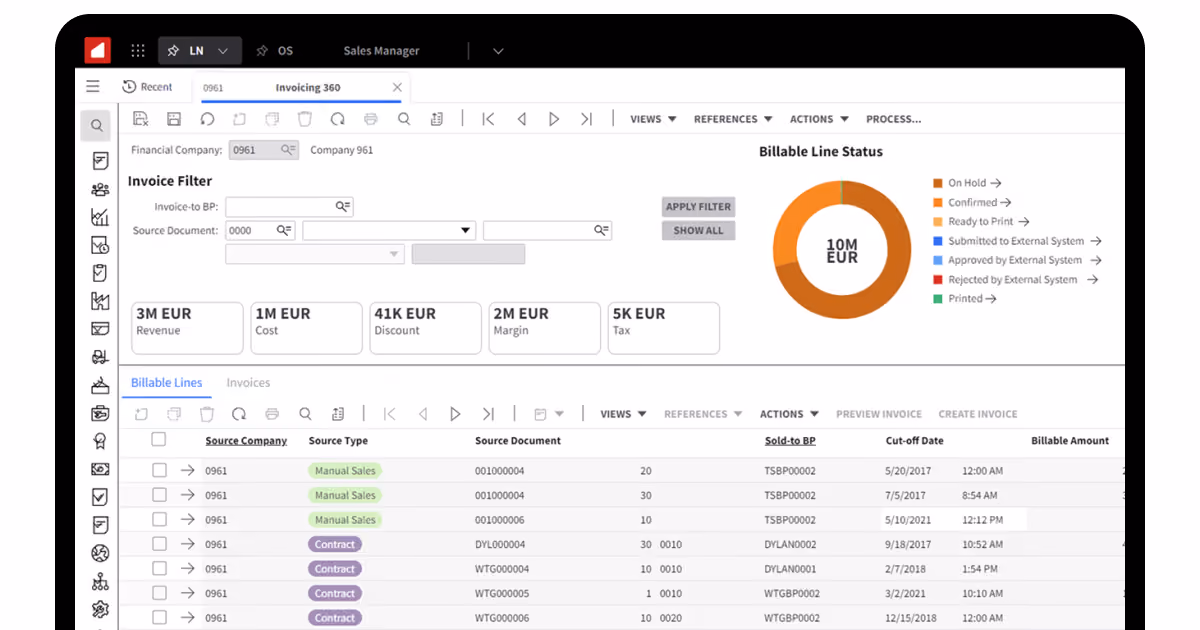
Task: Select the Billable Lines tab
Action: (x=166, y=383)
